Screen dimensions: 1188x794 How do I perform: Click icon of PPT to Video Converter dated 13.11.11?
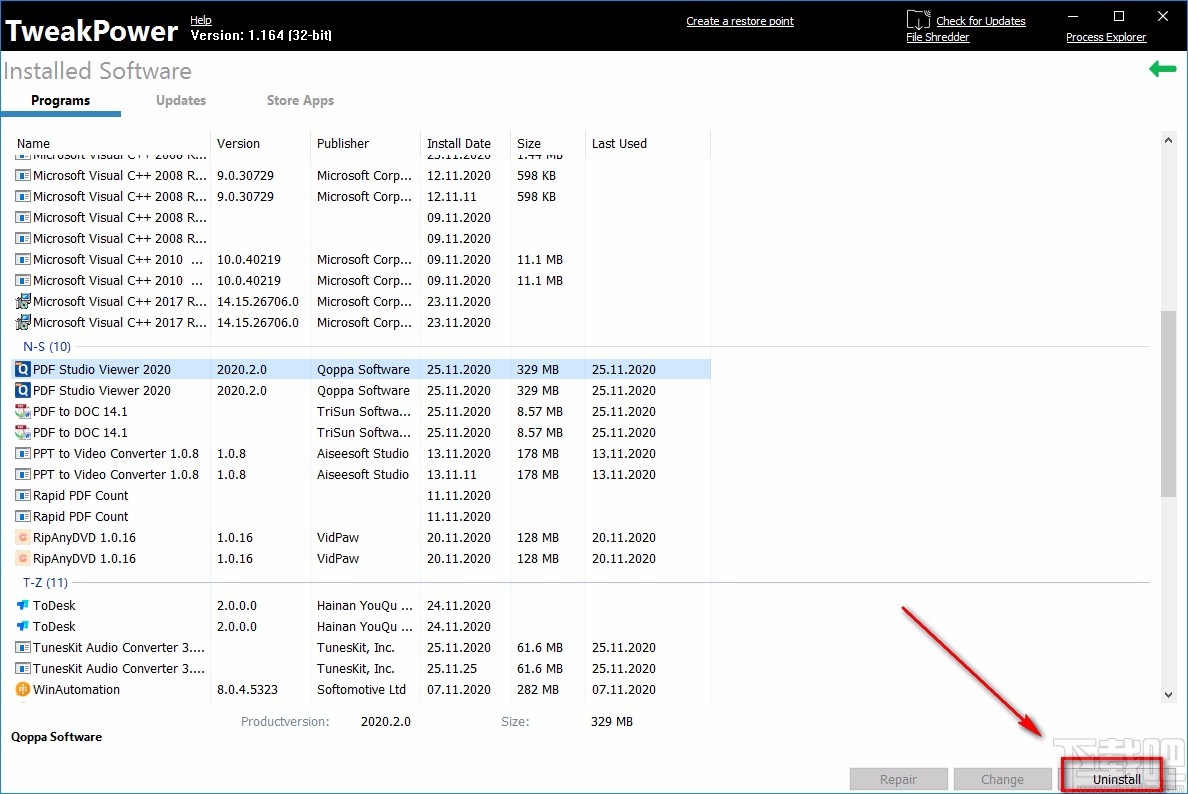click(23, 475)
